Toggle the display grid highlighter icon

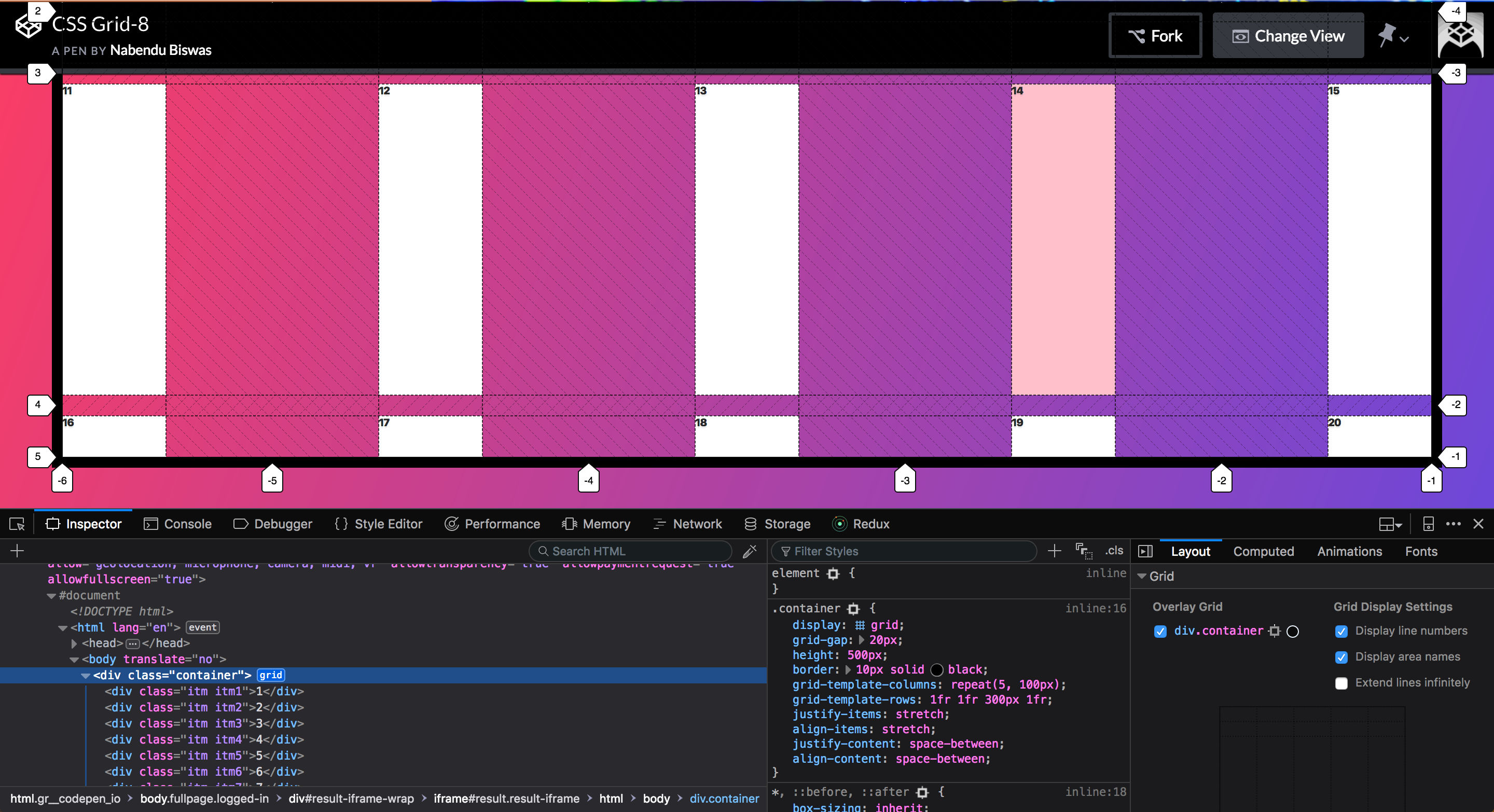click(x=860, y=625)
